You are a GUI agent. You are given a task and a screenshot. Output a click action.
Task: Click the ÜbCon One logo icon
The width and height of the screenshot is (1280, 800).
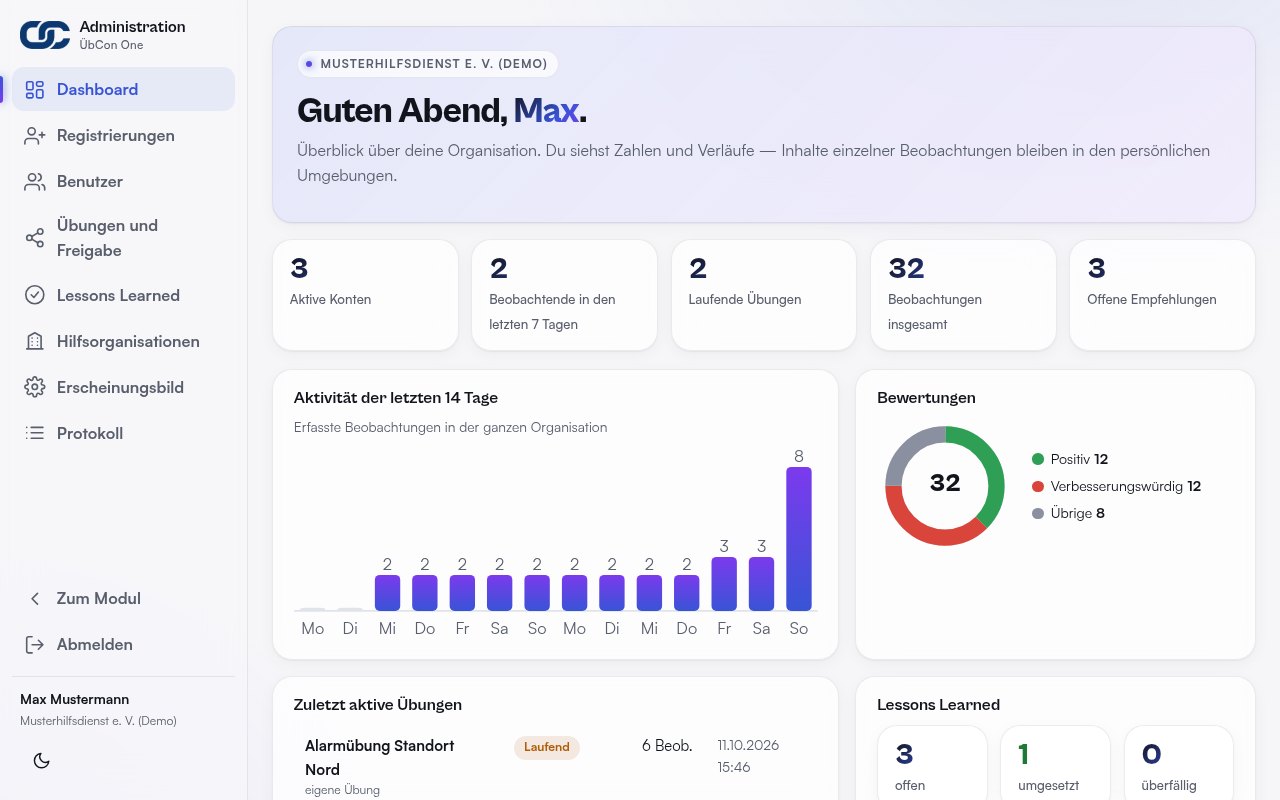45,35
